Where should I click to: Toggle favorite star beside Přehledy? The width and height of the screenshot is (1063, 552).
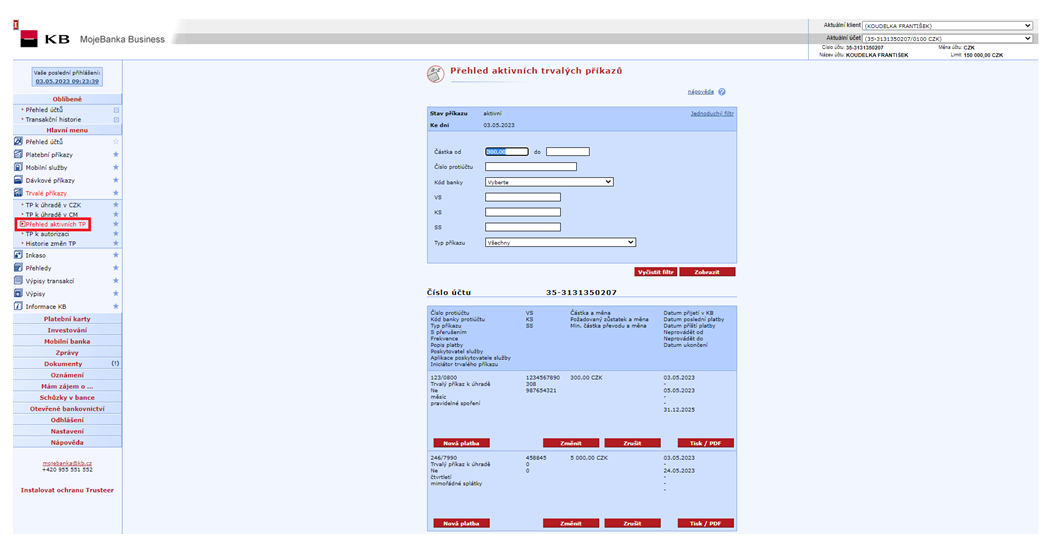[x=116, y=268]
